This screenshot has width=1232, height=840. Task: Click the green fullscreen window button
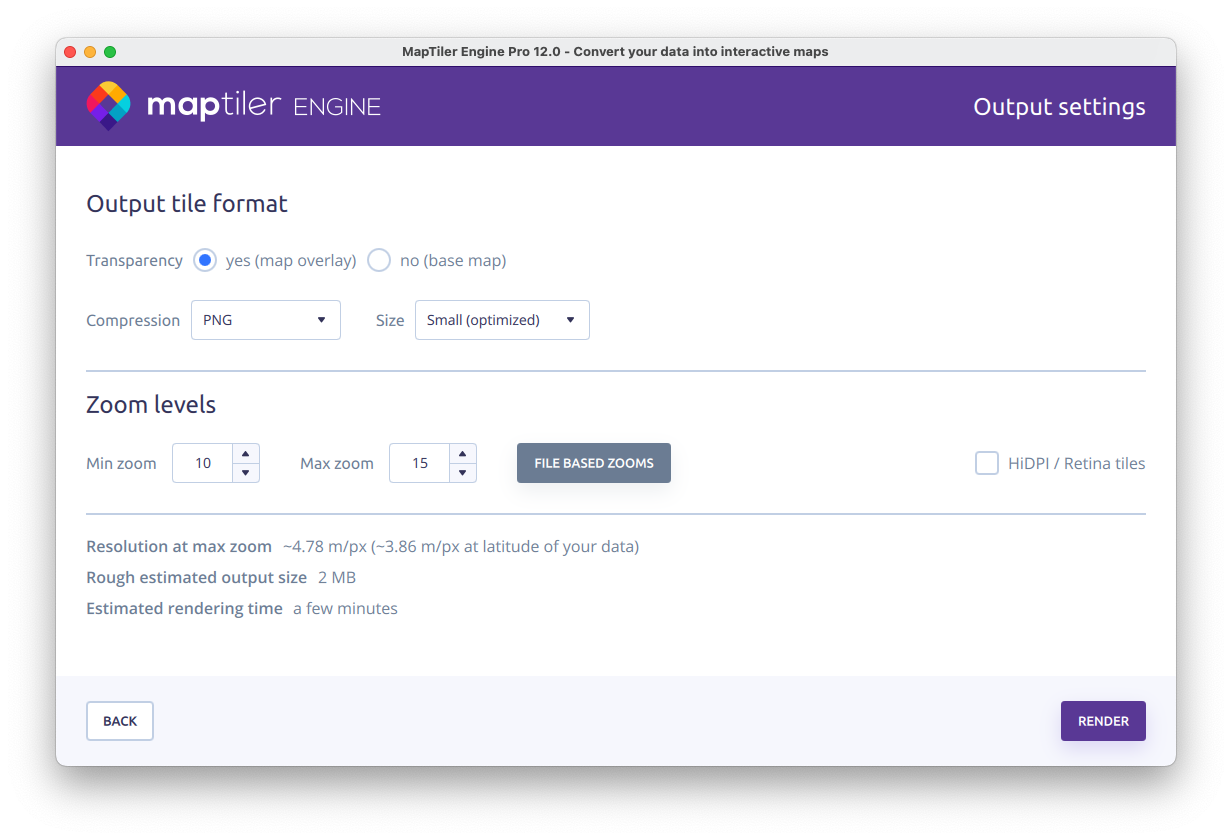(x=110, y=52)
